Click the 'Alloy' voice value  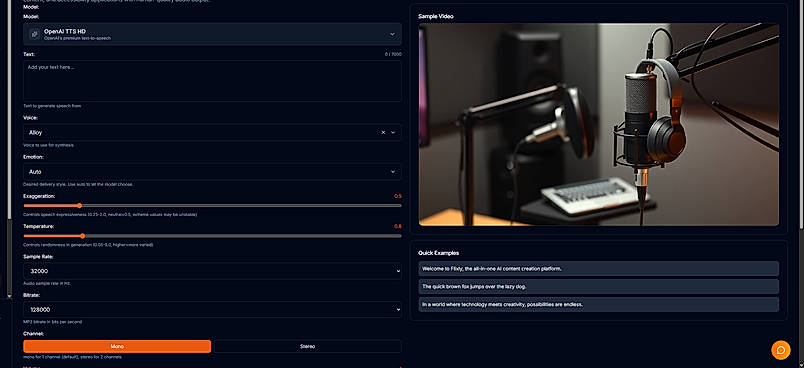point(35,132)
